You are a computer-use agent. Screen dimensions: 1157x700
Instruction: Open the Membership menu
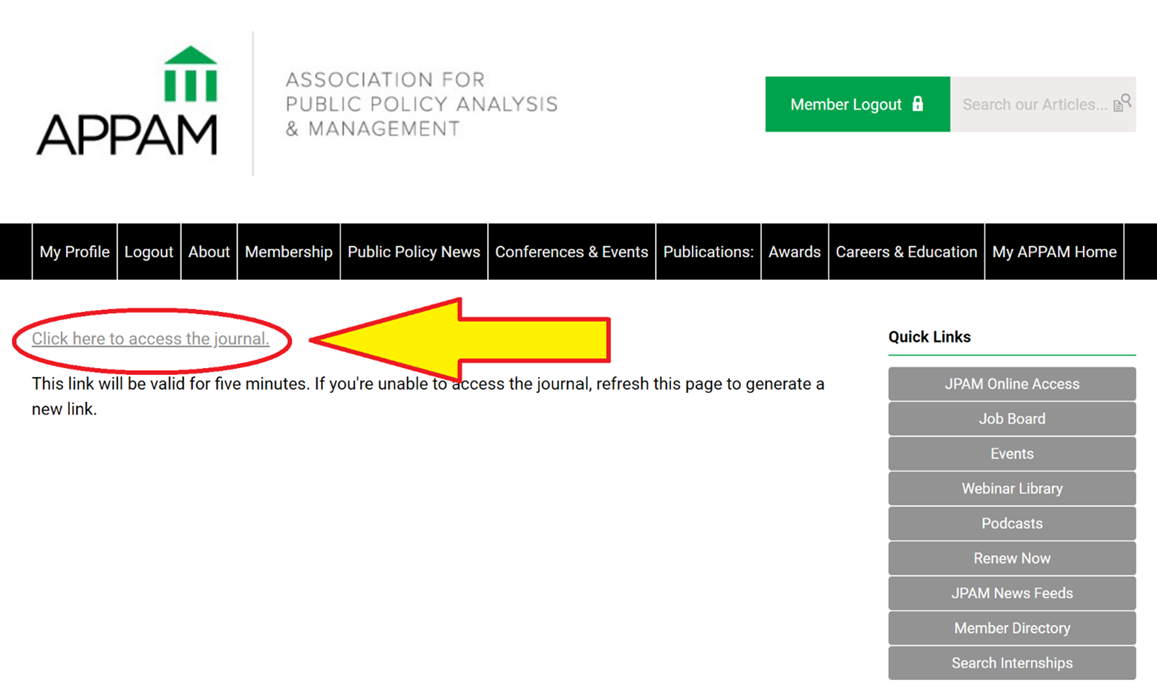pos(289,252)
